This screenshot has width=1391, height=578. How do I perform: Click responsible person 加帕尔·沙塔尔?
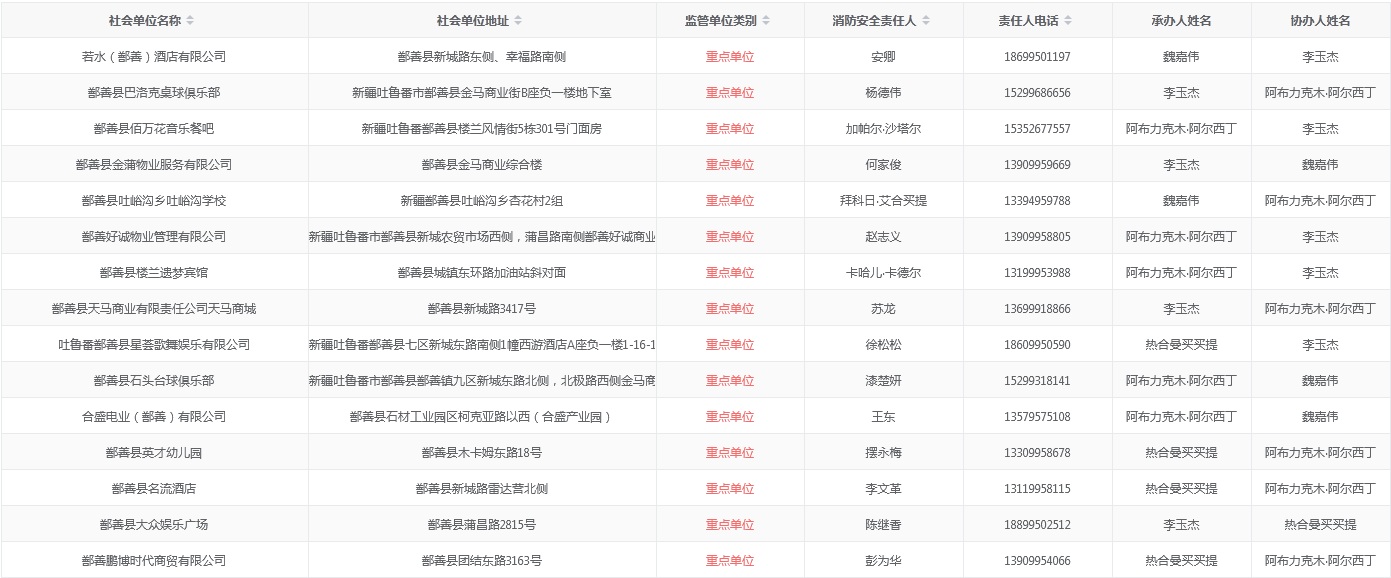[883, 129]
